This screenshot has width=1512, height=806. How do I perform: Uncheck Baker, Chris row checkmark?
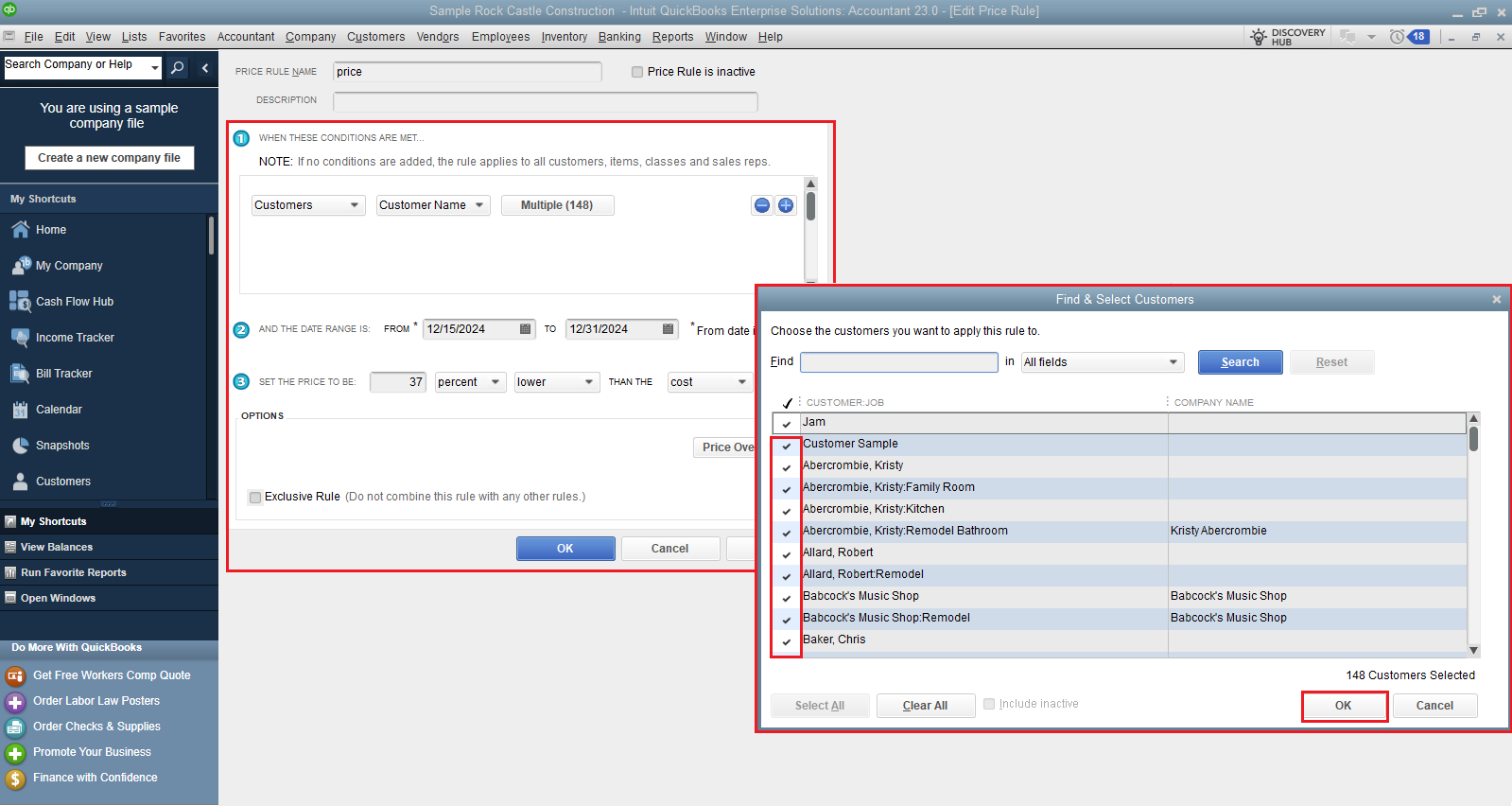click(x=787, y=641)
